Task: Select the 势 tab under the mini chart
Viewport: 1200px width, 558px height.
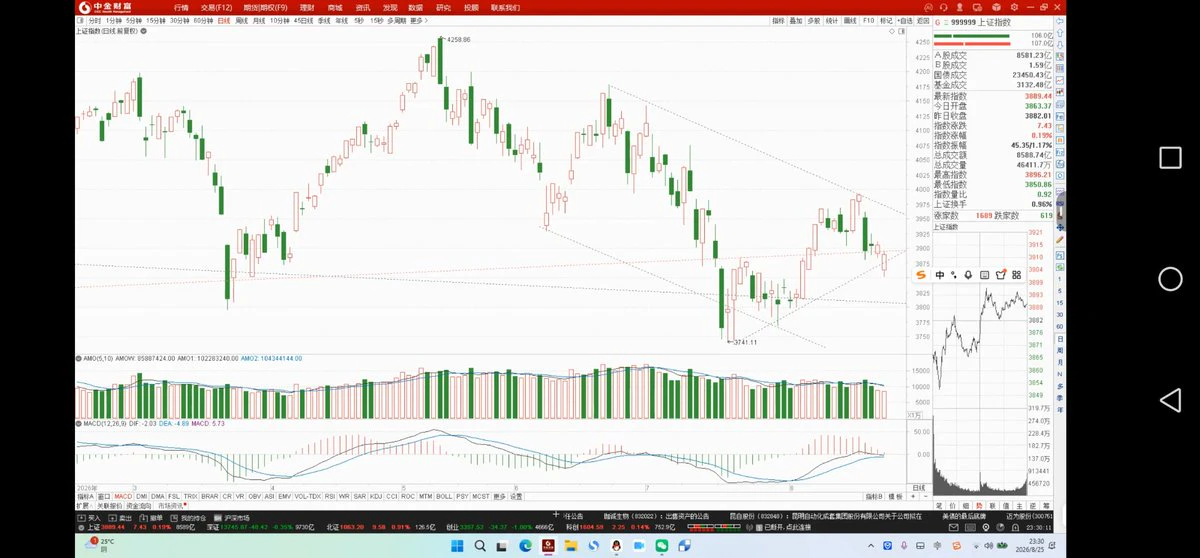Action: tap(978, 507)
